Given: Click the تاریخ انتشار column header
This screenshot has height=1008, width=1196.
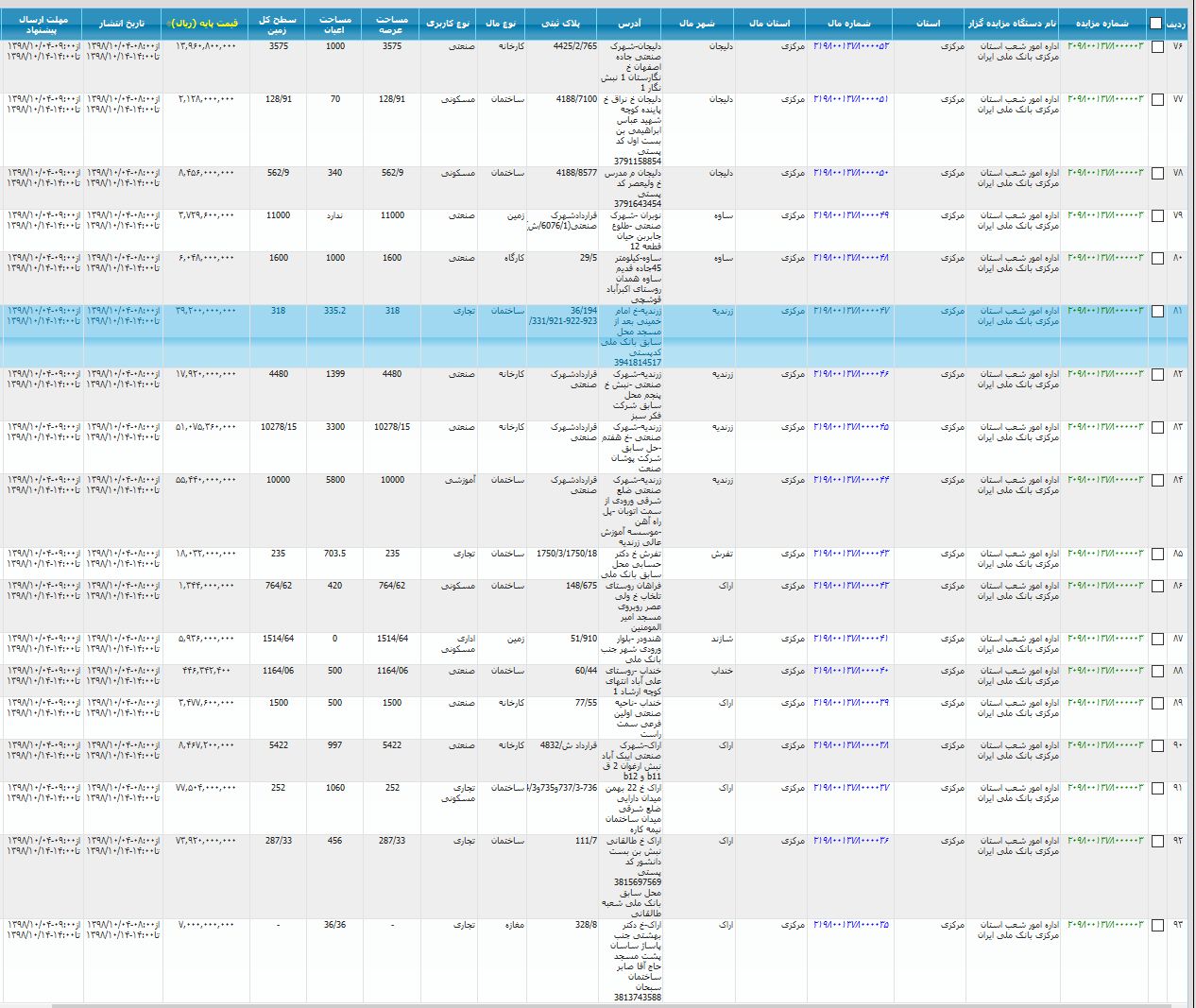Looking at the screenshot, I should (122, 23).
